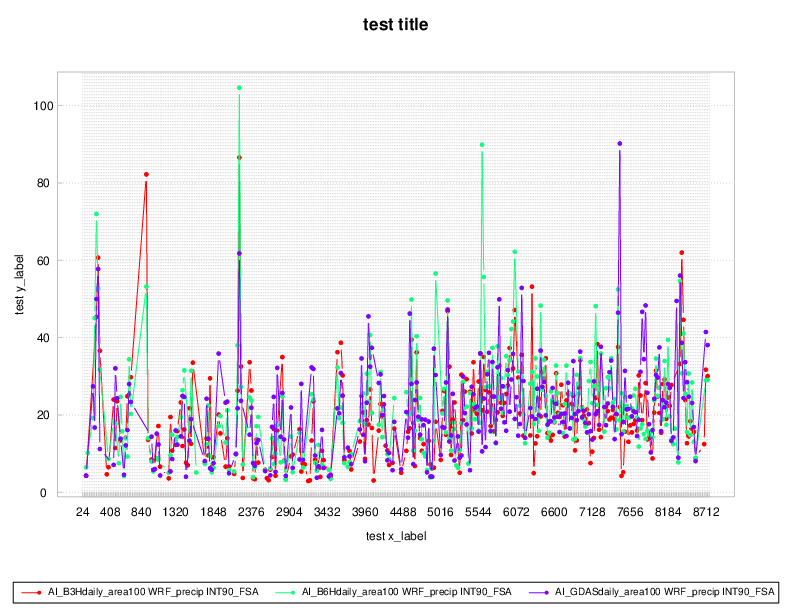
Task: Click the green peak point near x 5544
Action: (x=482, y=145)
